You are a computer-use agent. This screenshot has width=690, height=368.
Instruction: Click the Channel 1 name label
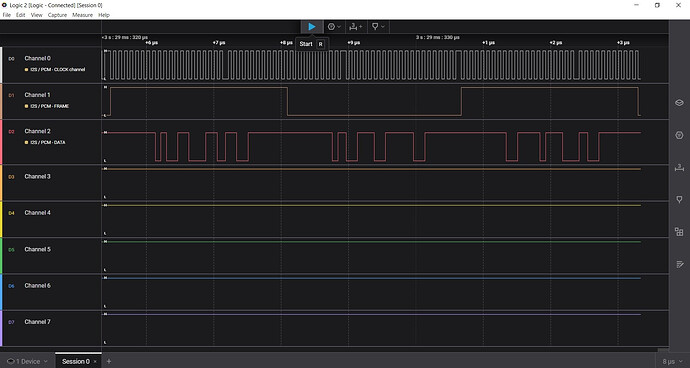tap(37, 95)
